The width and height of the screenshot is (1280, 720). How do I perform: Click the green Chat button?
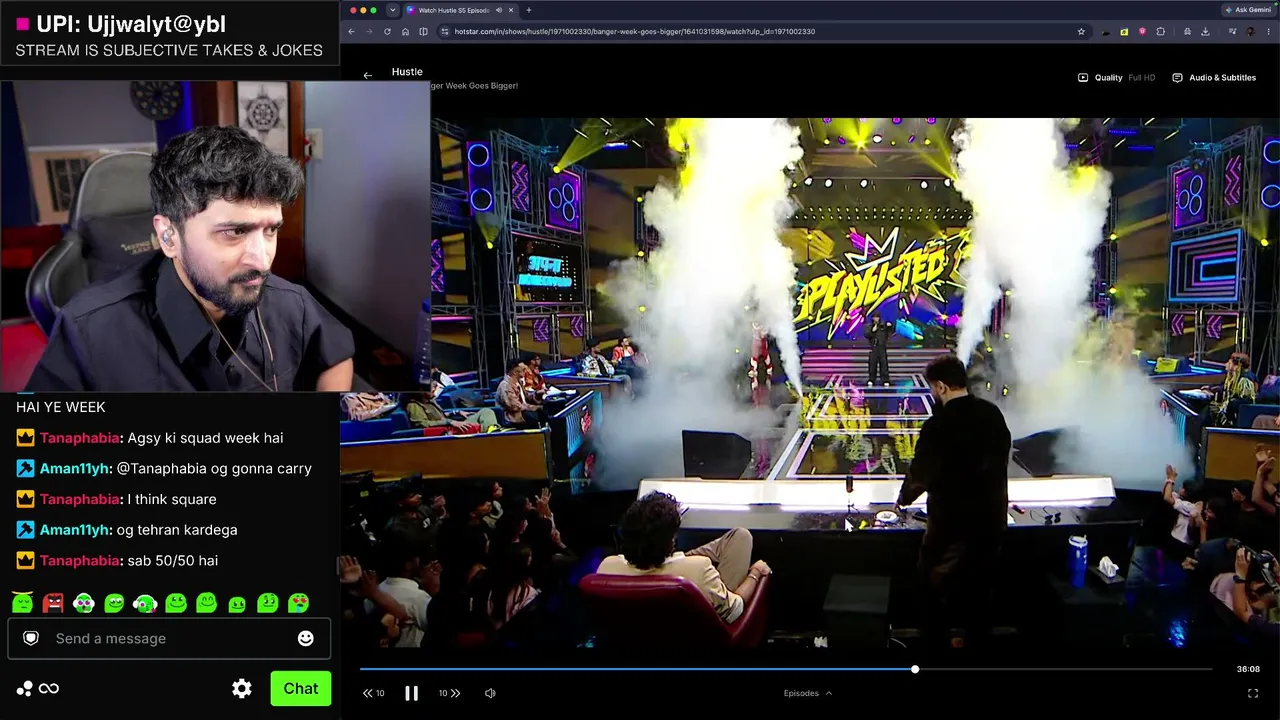point(300,688)
